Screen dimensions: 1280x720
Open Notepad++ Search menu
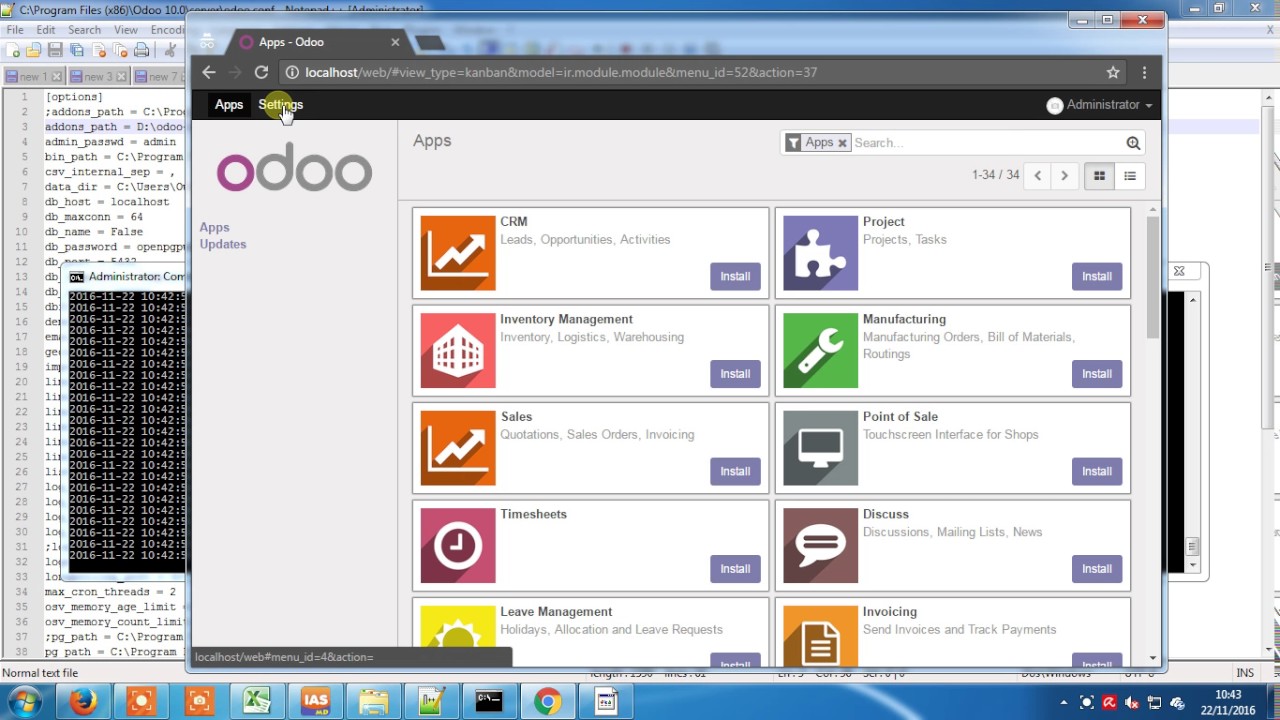coord(84,30)
